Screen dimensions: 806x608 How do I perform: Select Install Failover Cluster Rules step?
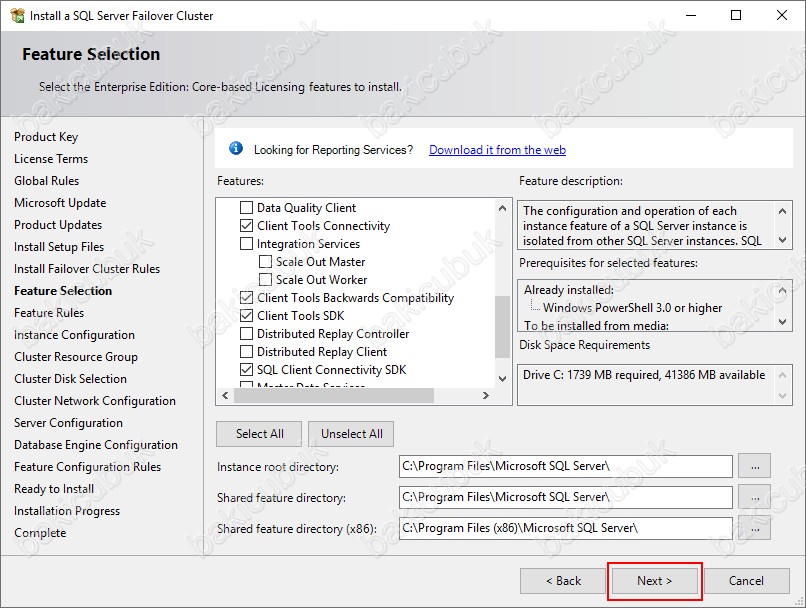click(x=87, y=269)
